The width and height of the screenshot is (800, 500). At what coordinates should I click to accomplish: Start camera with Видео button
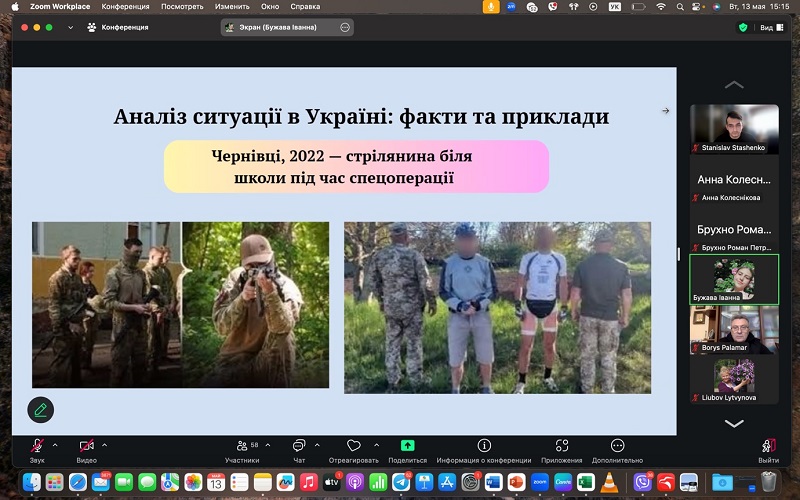pos(86,450)
